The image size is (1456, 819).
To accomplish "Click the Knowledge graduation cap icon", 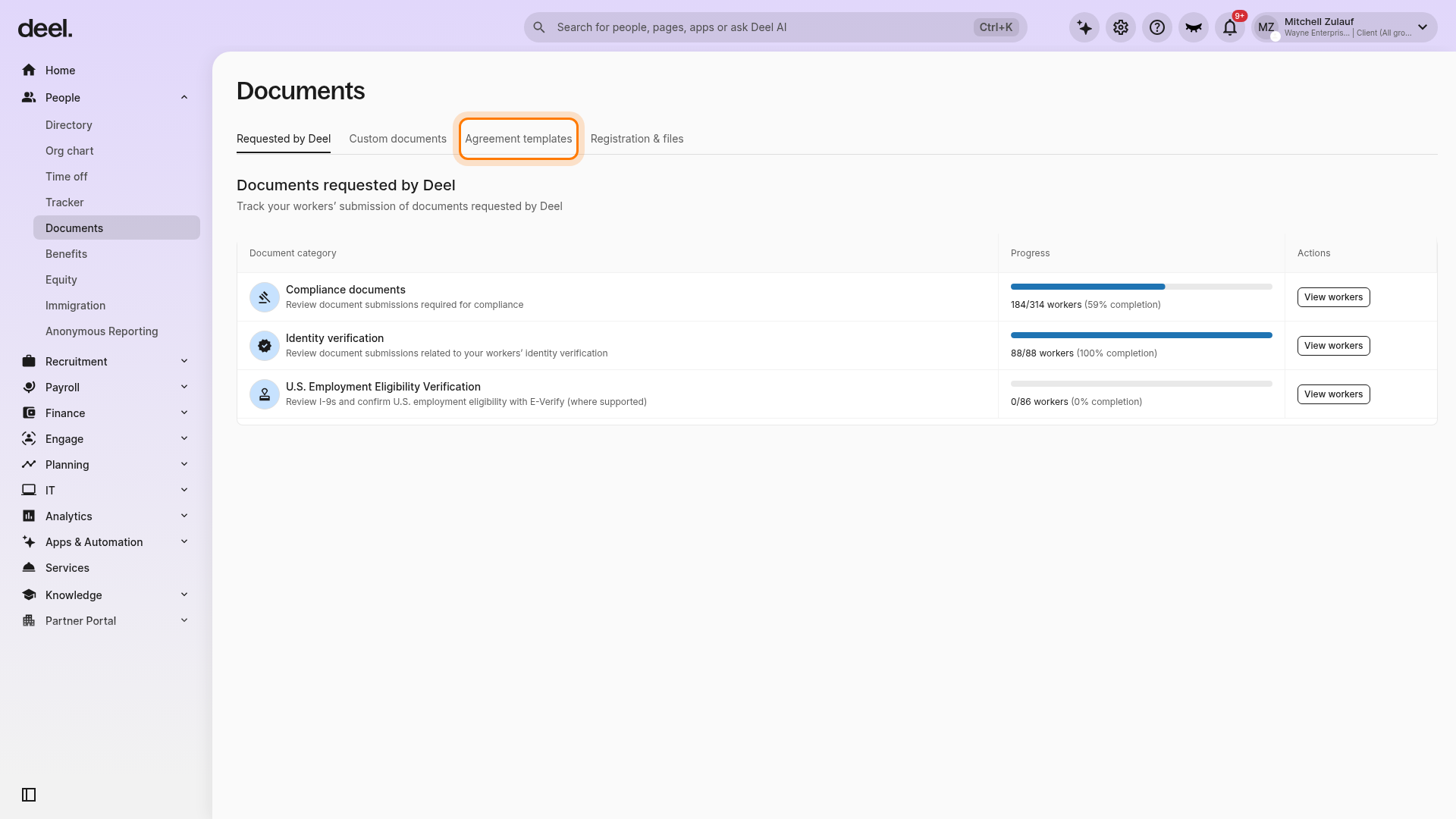I will coord(29,595).
